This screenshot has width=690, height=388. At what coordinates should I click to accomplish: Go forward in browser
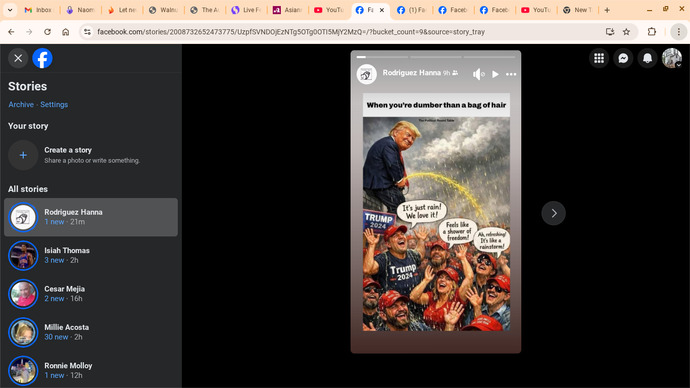pos(29,32)
